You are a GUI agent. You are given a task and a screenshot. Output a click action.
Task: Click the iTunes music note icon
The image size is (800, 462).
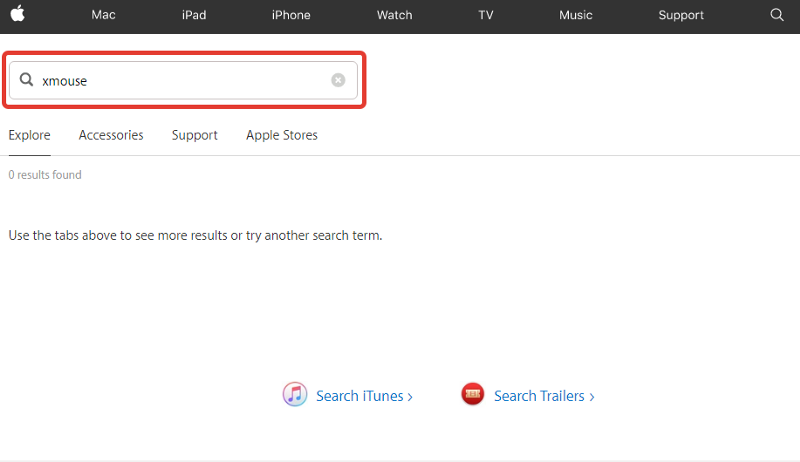294,395
